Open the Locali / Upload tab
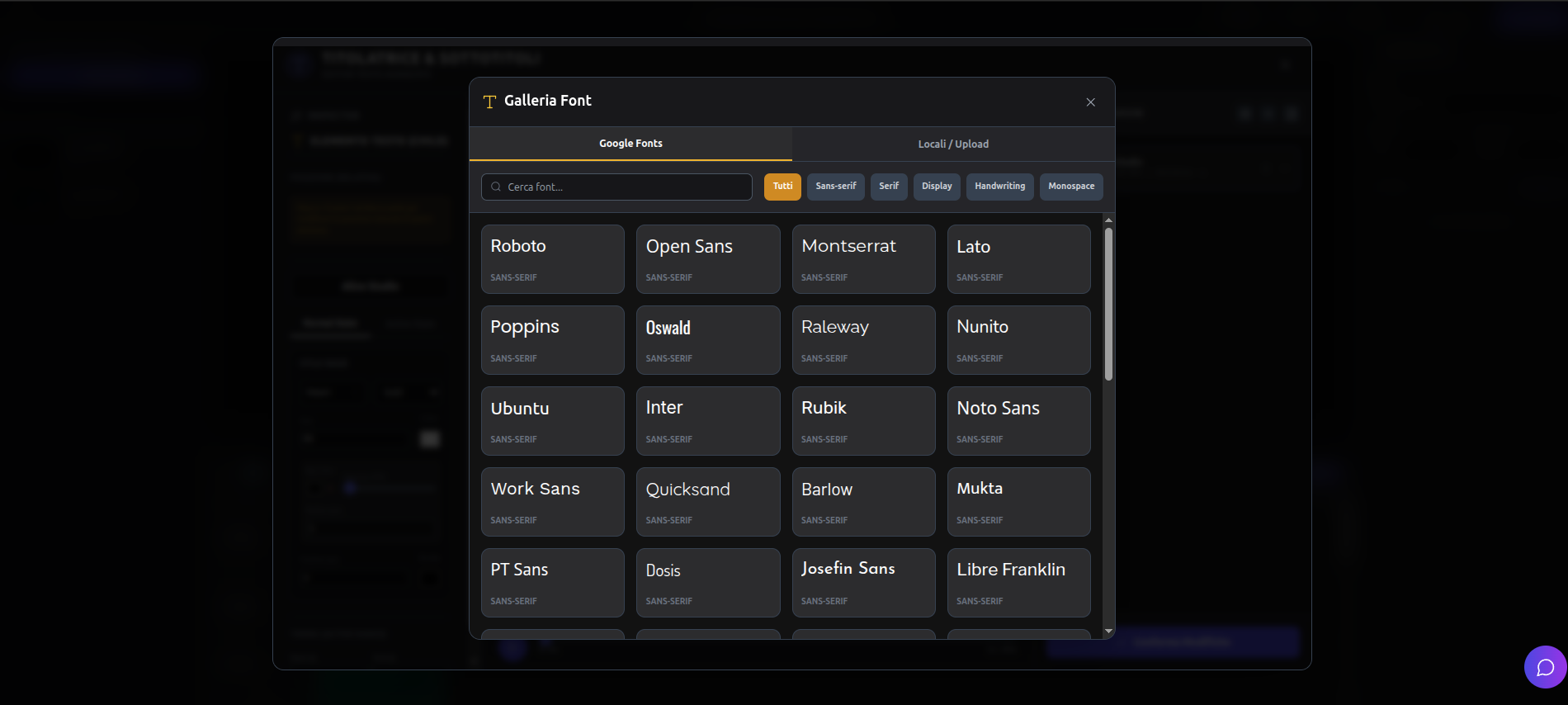This screenshot has height=705, width=1568. tap(953, 144)
